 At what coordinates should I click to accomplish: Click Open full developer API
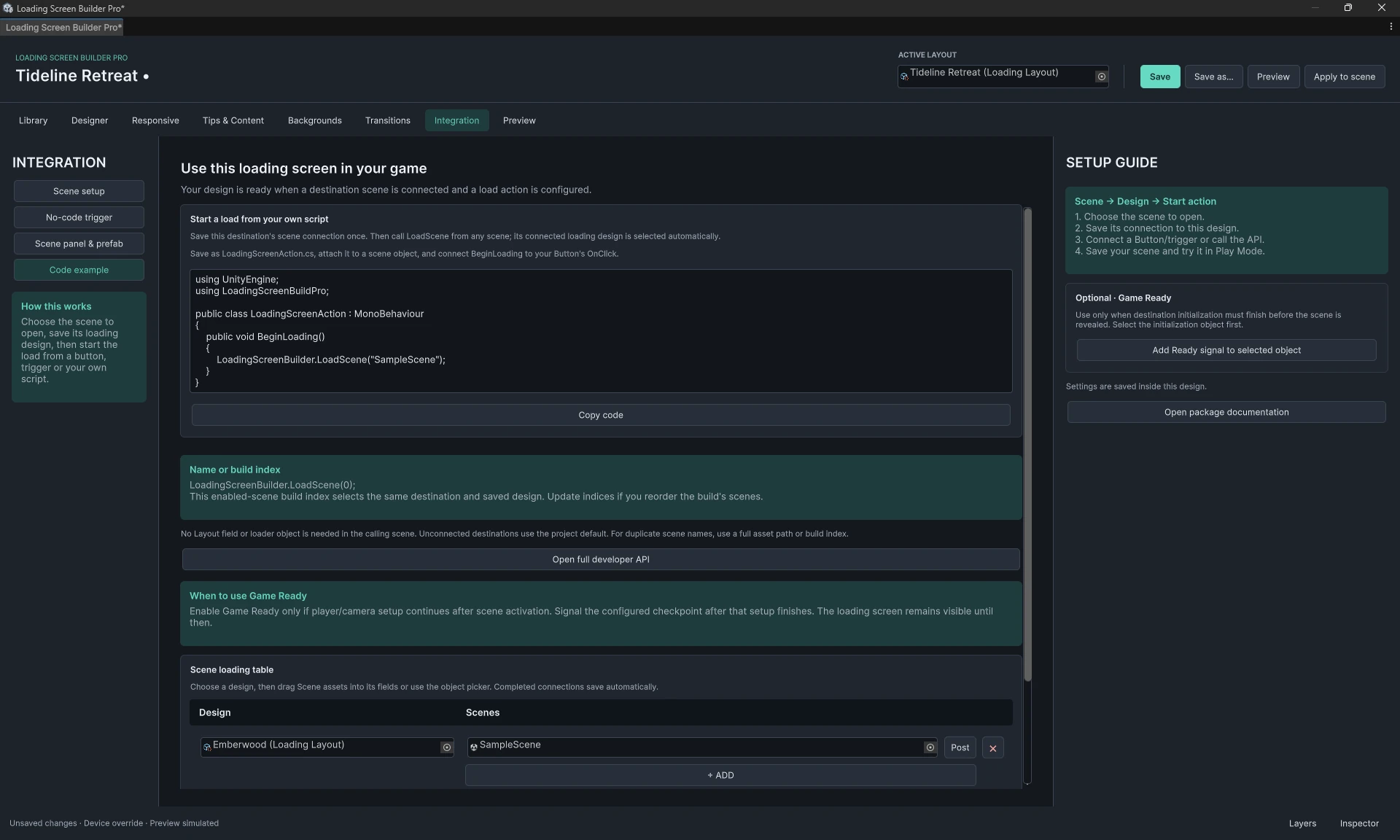pyautogui.click(x=601, y=559)
